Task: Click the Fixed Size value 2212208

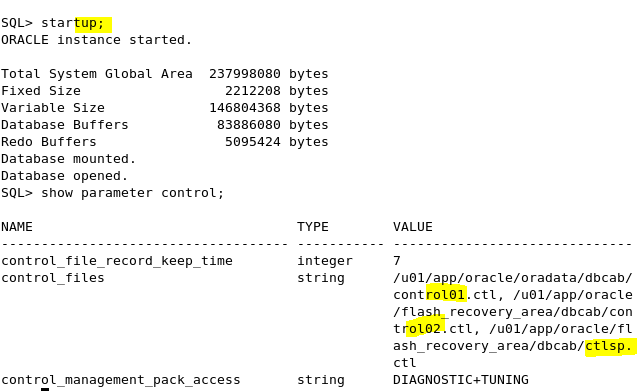Action: tap(253, 91)
